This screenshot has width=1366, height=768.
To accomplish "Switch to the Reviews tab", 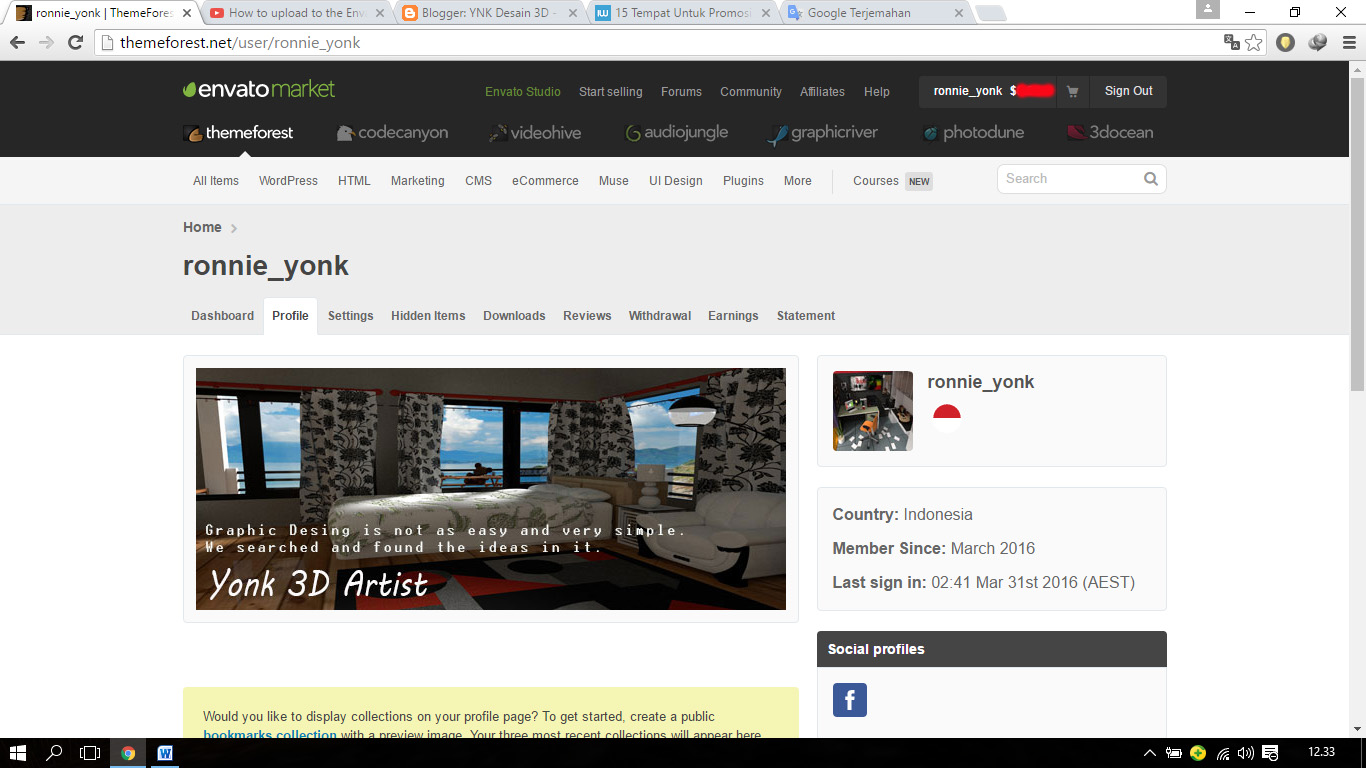I will point(587,316).
